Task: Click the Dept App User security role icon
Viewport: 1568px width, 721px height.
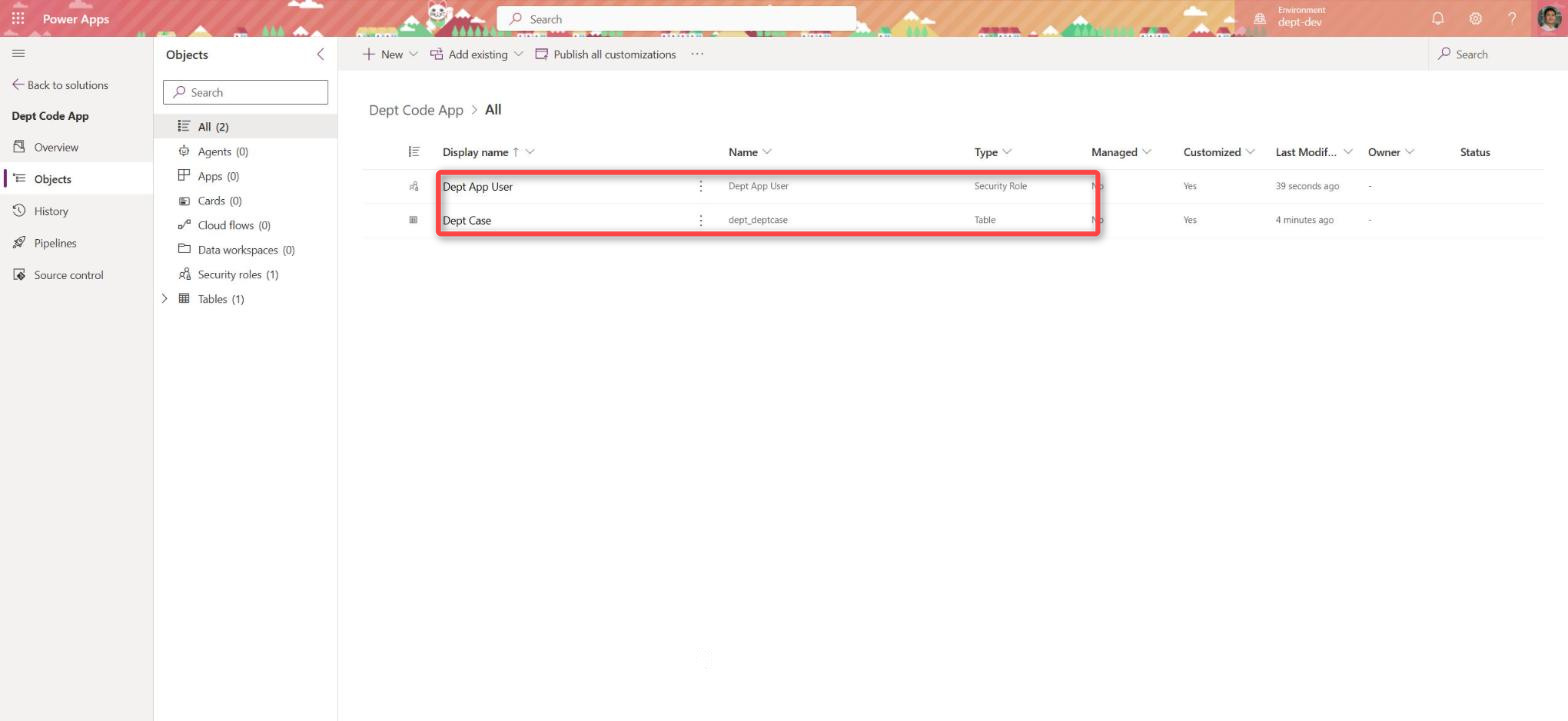Action: click(413, 186)
